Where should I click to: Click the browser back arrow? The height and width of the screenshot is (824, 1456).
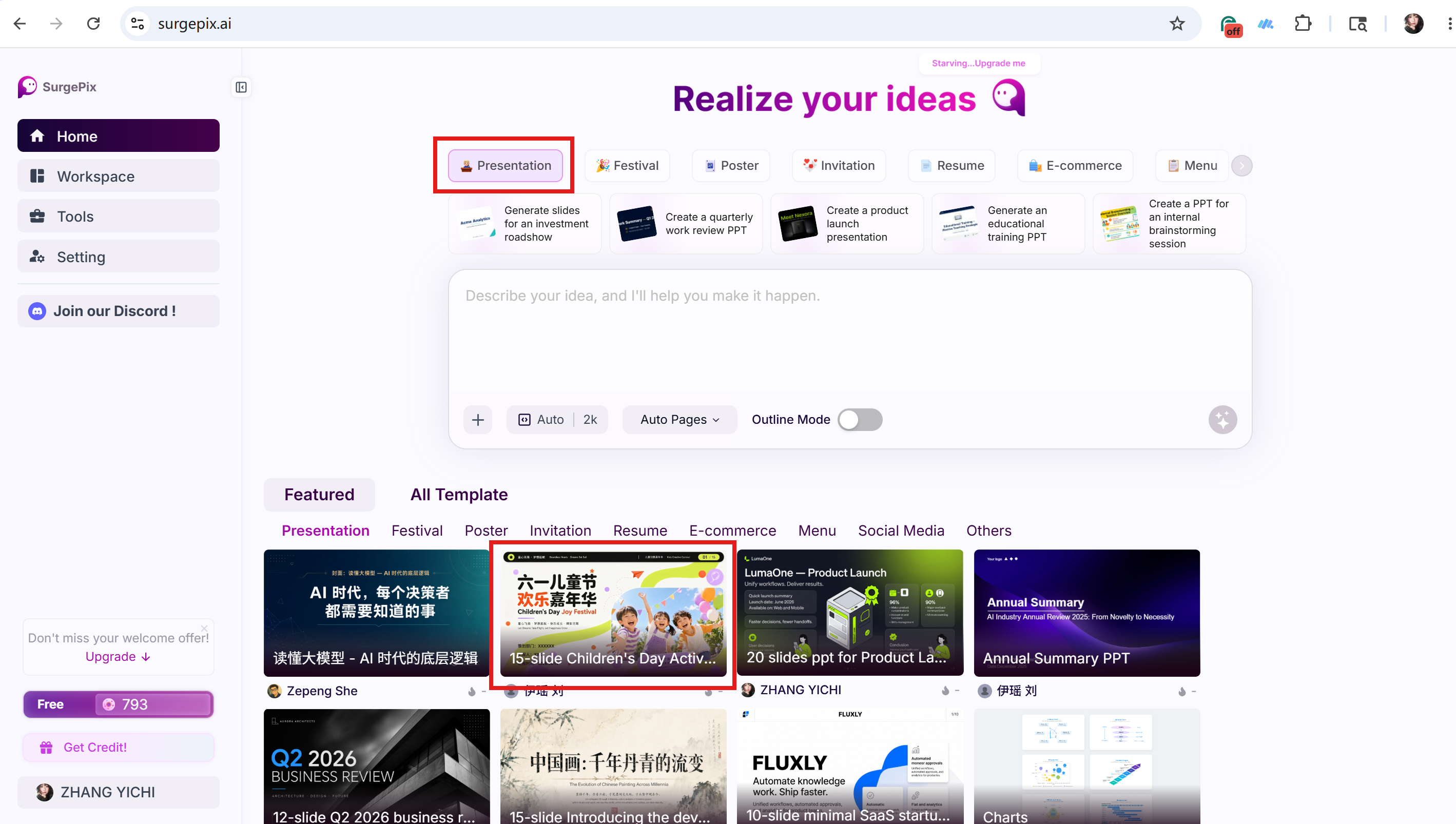(20, 24)
